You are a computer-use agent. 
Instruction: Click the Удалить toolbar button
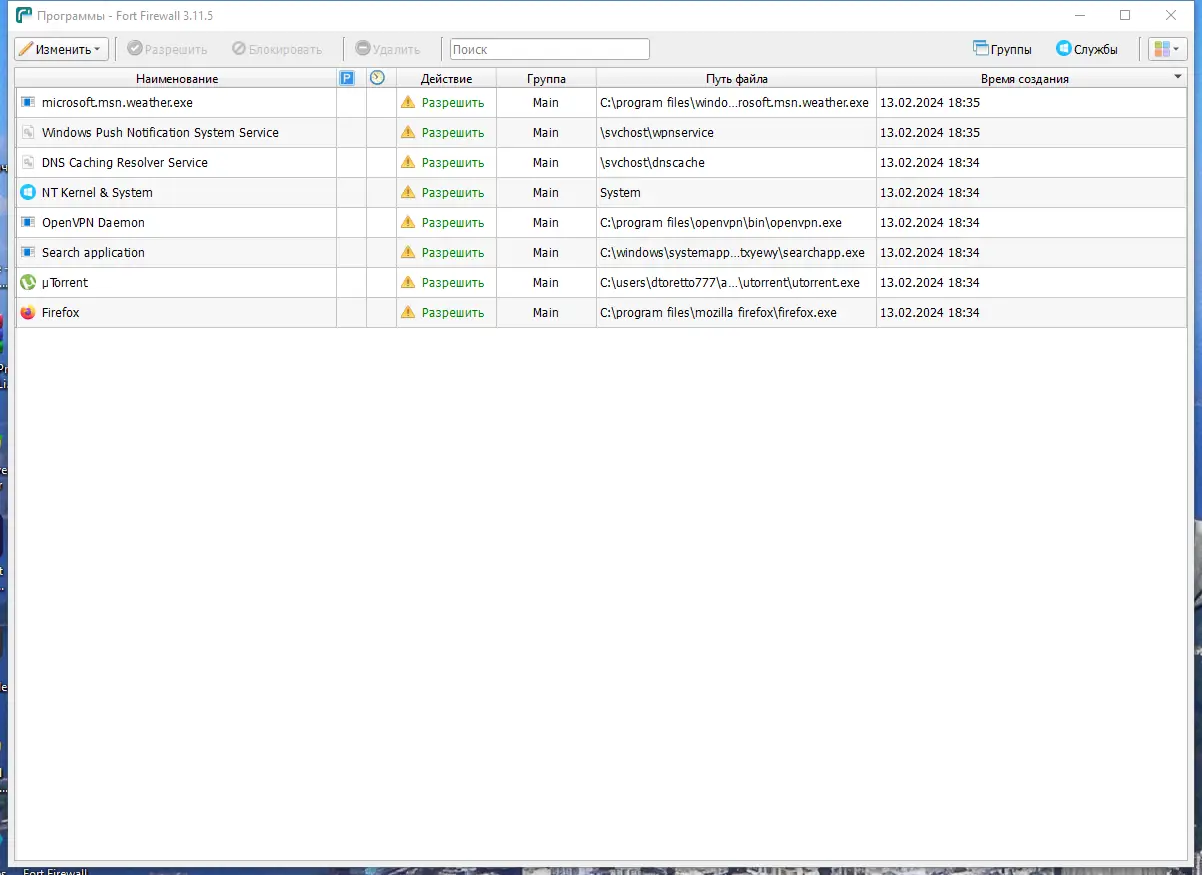coord(388,48)
